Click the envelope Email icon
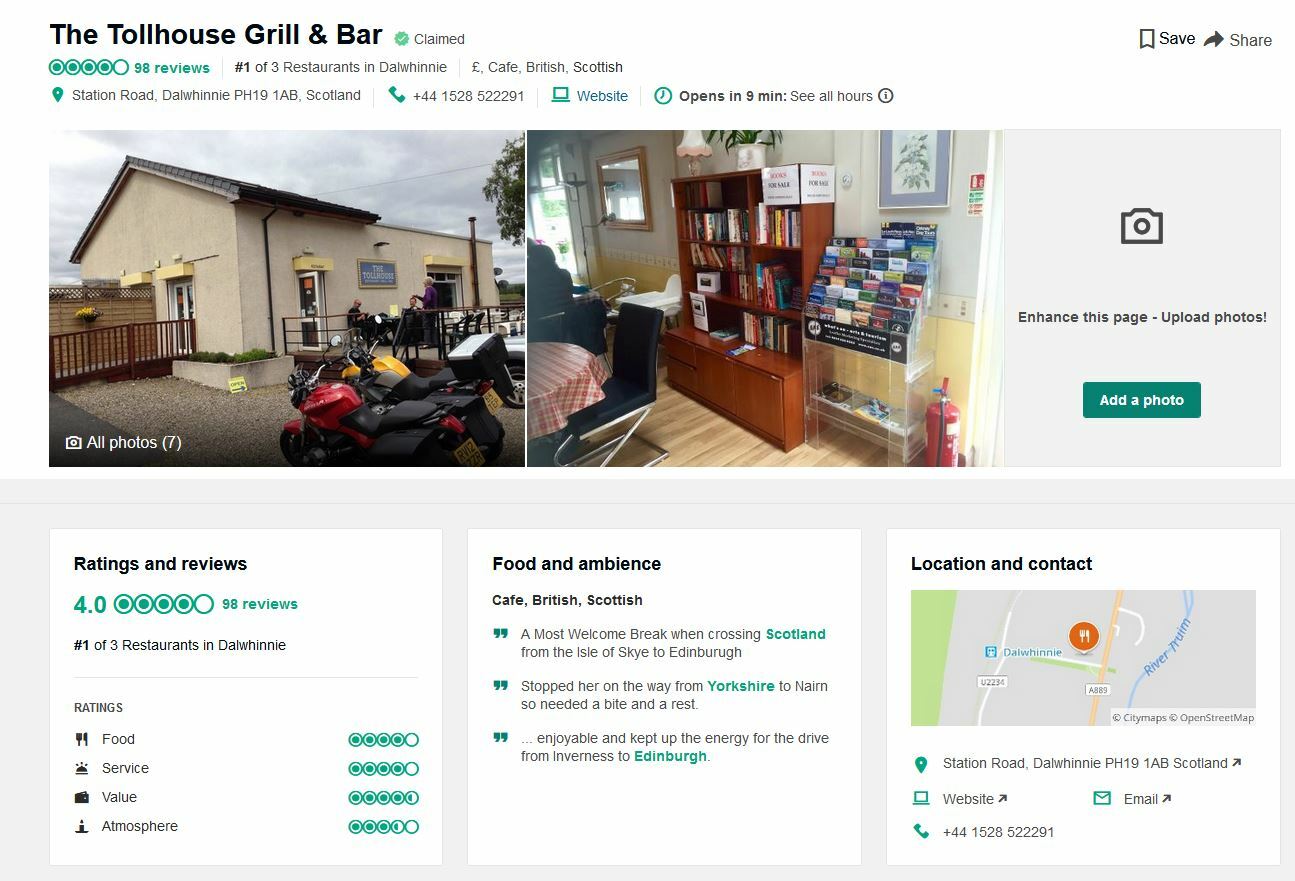Image resolution: width=1295 pixels, height=881 pixels. click(1102, 798)
